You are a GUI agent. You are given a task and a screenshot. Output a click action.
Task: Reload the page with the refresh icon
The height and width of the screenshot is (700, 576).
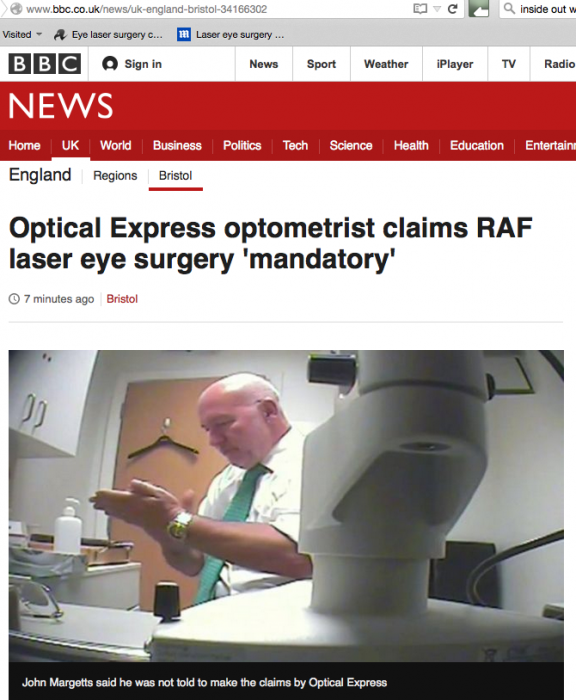click(453, 9)
